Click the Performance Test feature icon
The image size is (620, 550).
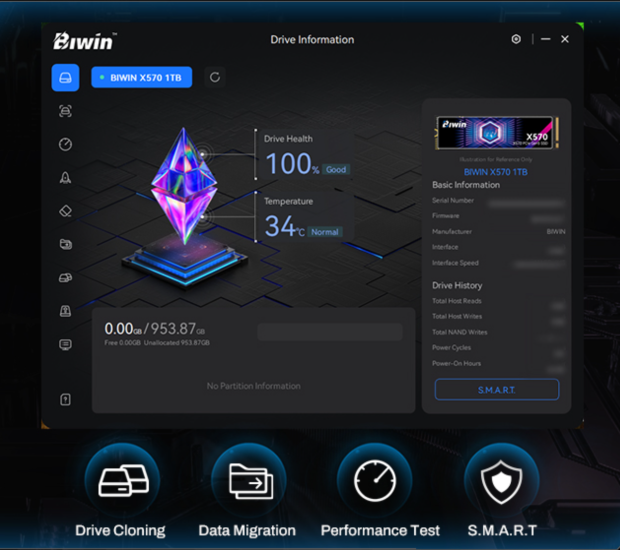point(375,480)
